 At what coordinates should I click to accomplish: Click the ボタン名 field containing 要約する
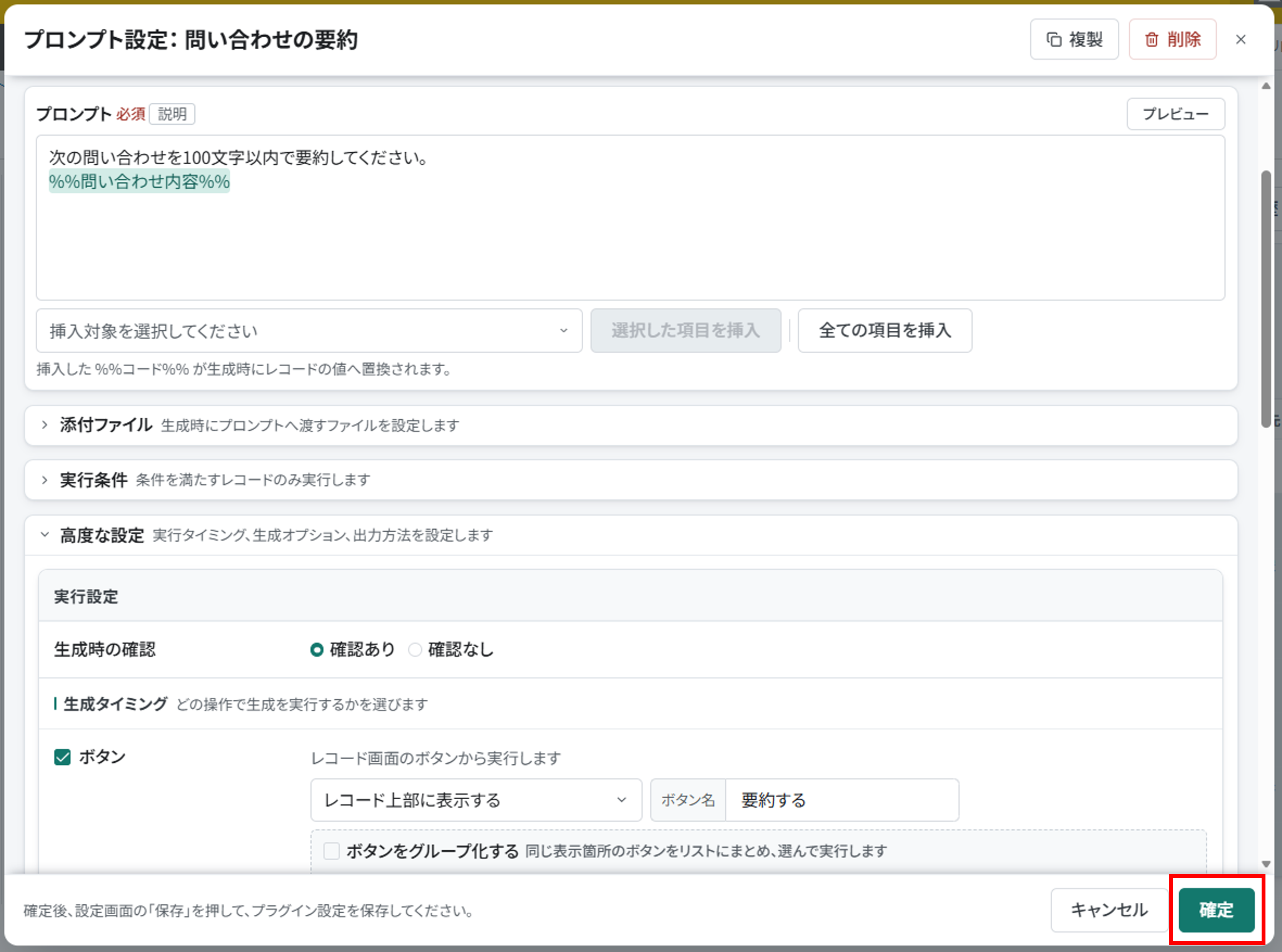point(841,800)
